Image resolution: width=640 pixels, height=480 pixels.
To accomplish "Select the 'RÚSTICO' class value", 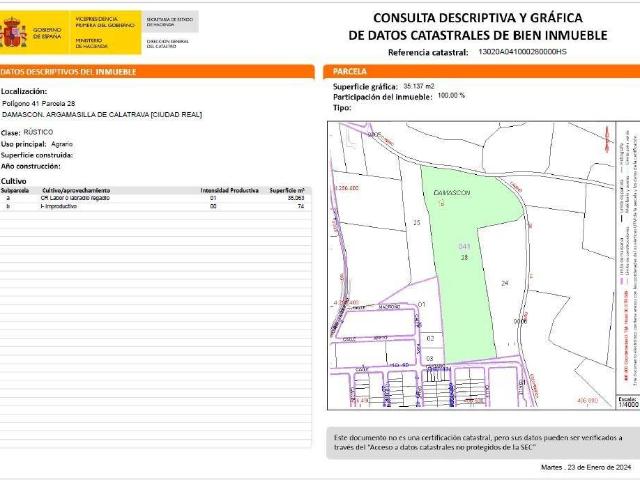I will 38,132.
